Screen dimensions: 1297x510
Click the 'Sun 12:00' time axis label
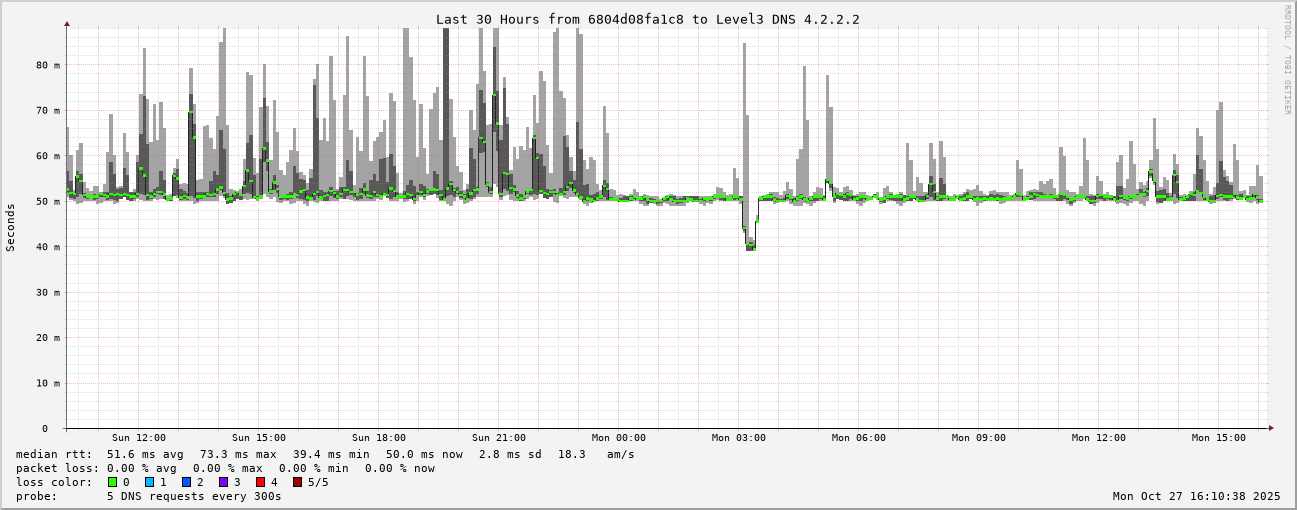(x=139, y=438)
